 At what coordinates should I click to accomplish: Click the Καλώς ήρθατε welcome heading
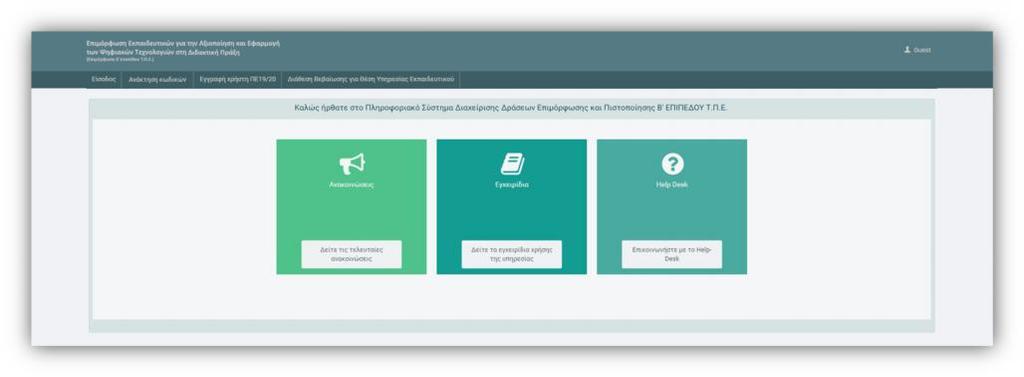(511, 108)
